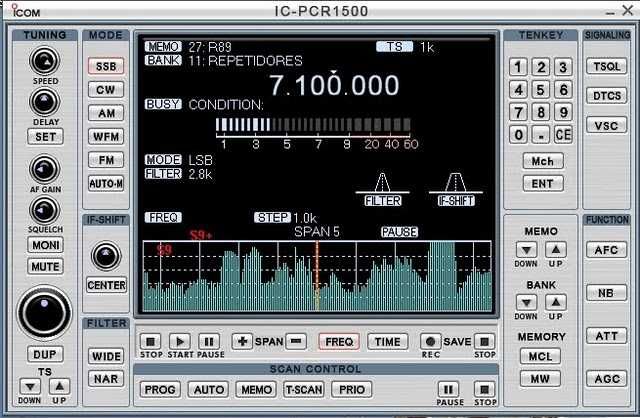The width and height of the screenshot is (640, 418).
Task: Start recording with the REC button
Action: pos(431,341)
